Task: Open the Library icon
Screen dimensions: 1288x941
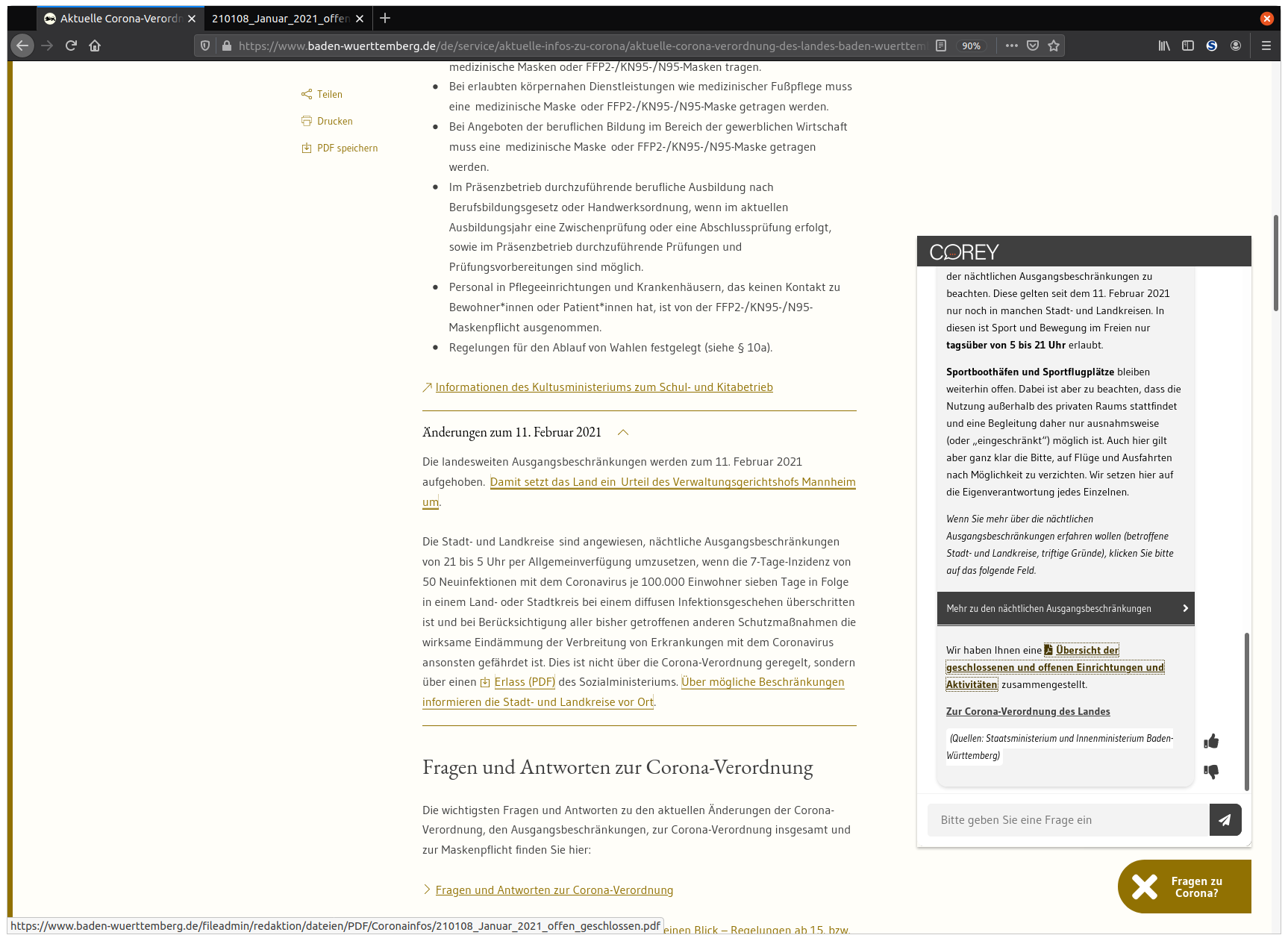Action: tap(1164, 46)
